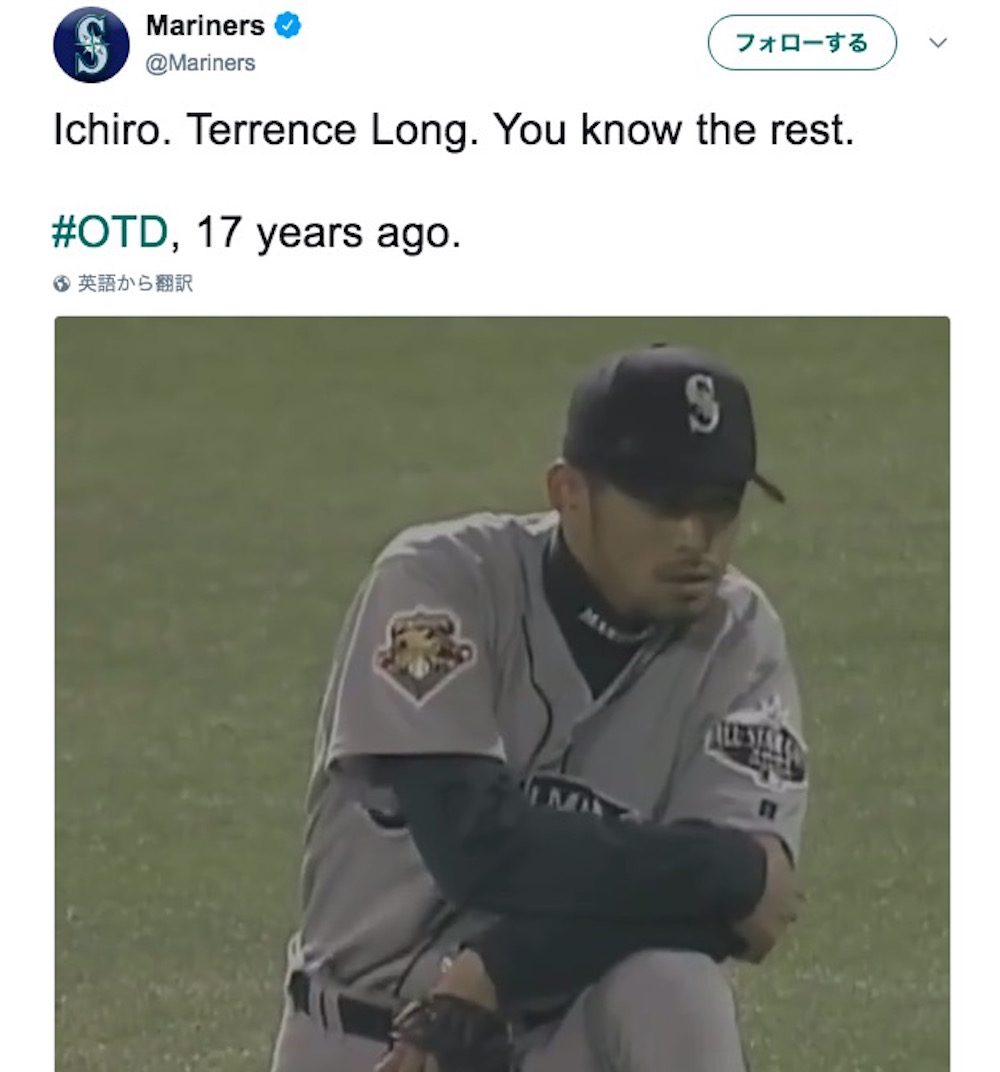Viewport: 1000px width, 1072px height.
Task: Click the lettering on the undershirt collar
Action: pyautogui.click(x=610, y=625)
